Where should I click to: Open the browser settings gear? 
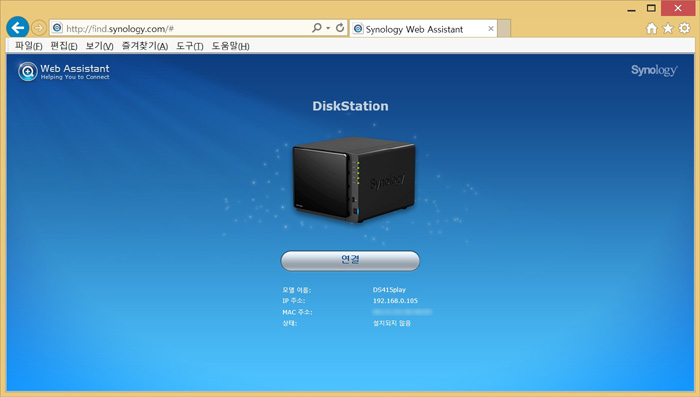[x=684, y=28]
